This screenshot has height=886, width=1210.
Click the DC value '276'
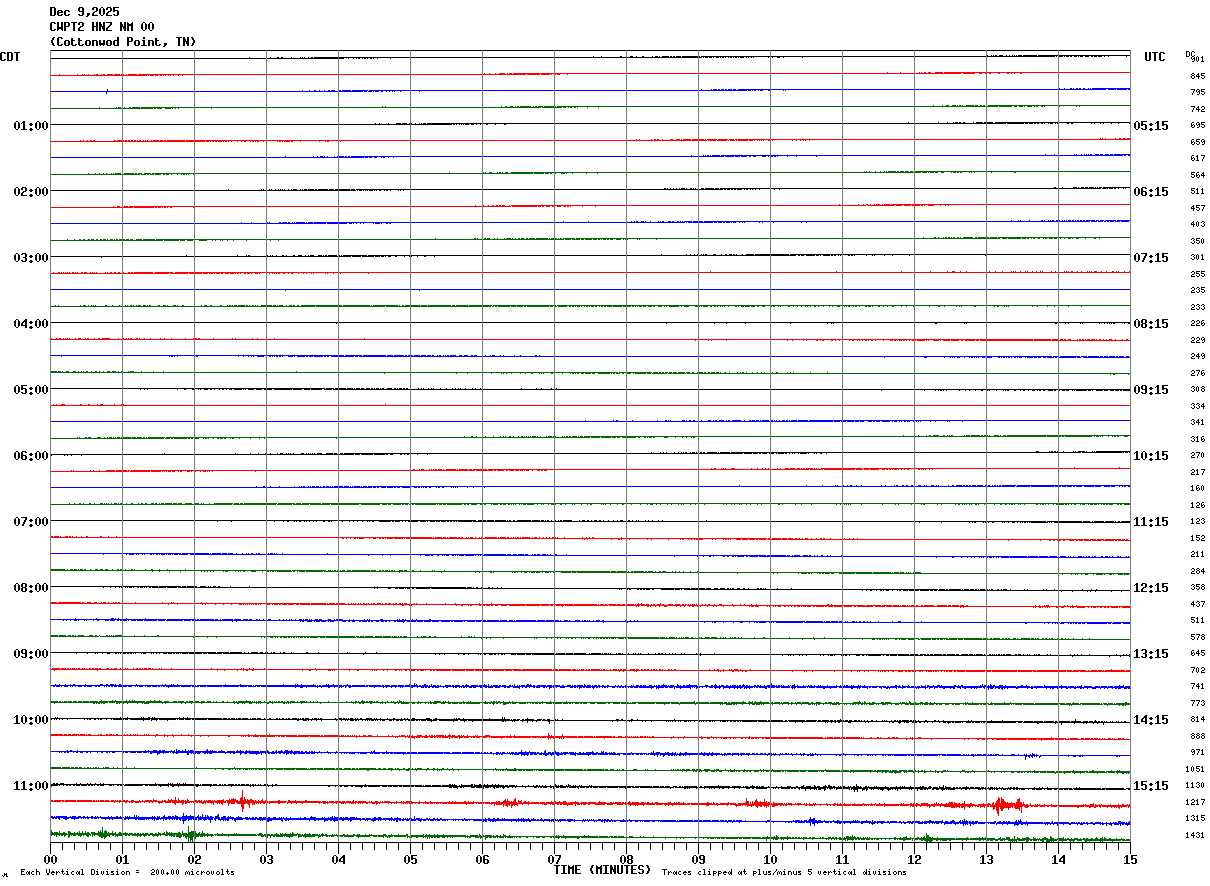tap(1197, 373)
